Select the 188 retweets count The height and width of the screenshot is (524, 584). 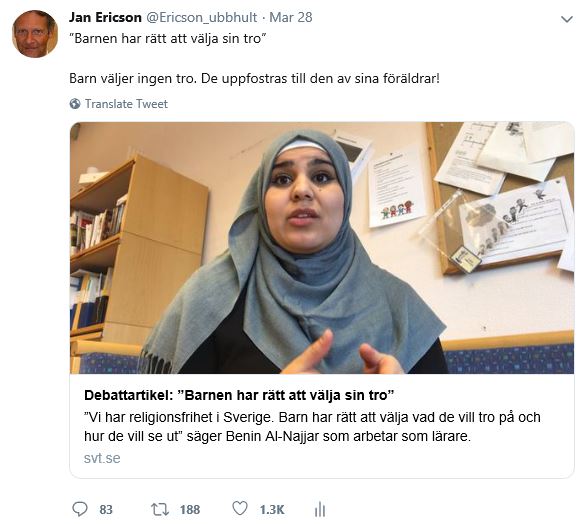(190, 509)
